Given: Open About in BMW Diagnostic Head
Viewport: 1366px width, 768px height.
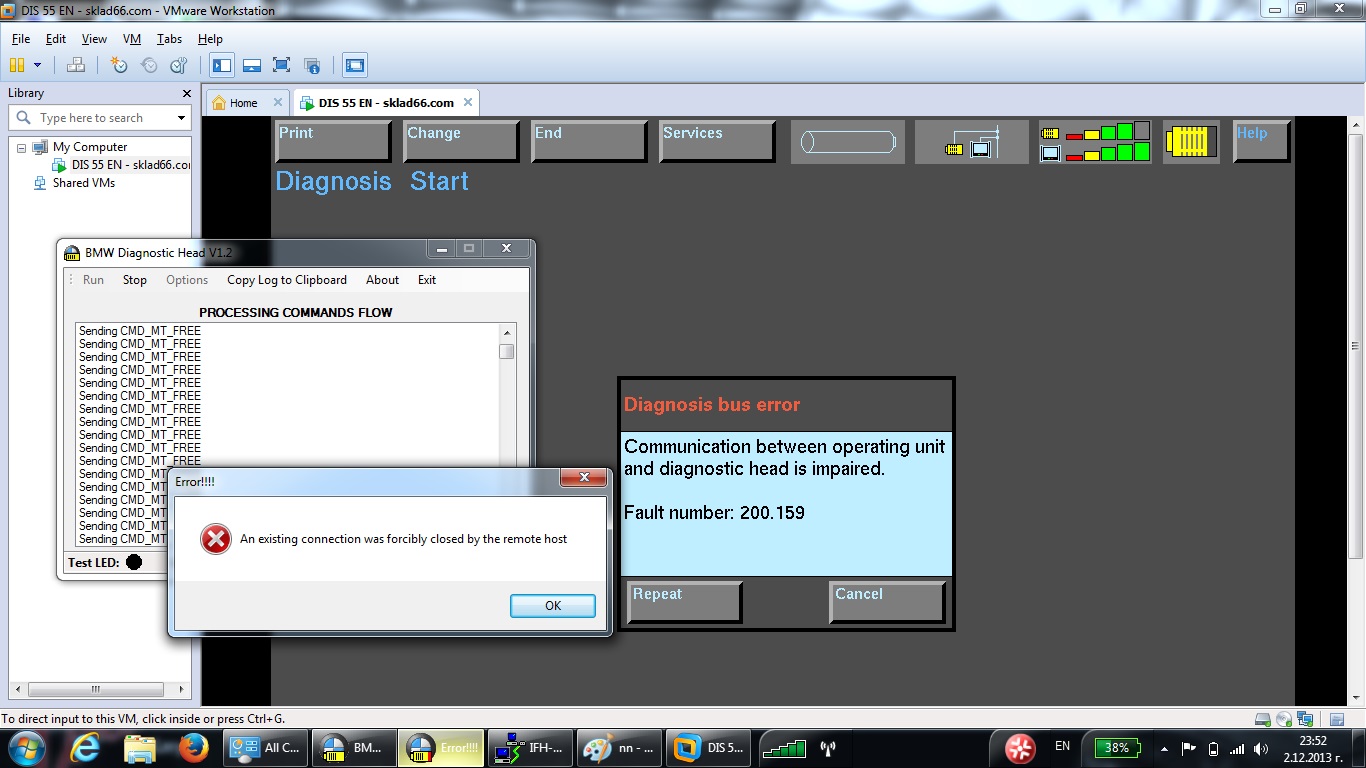Looking at the screenshot, I should tap(382, 280).
